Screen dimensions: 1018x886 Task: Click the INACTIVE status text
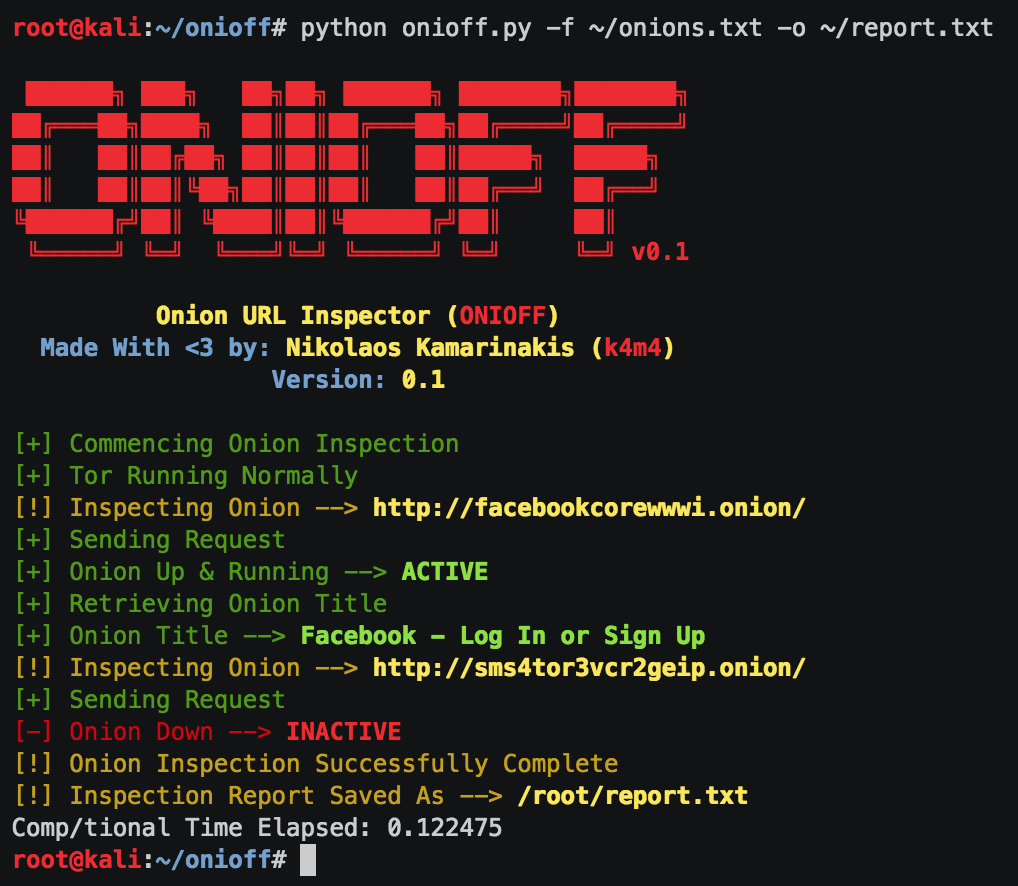[343, 732]
